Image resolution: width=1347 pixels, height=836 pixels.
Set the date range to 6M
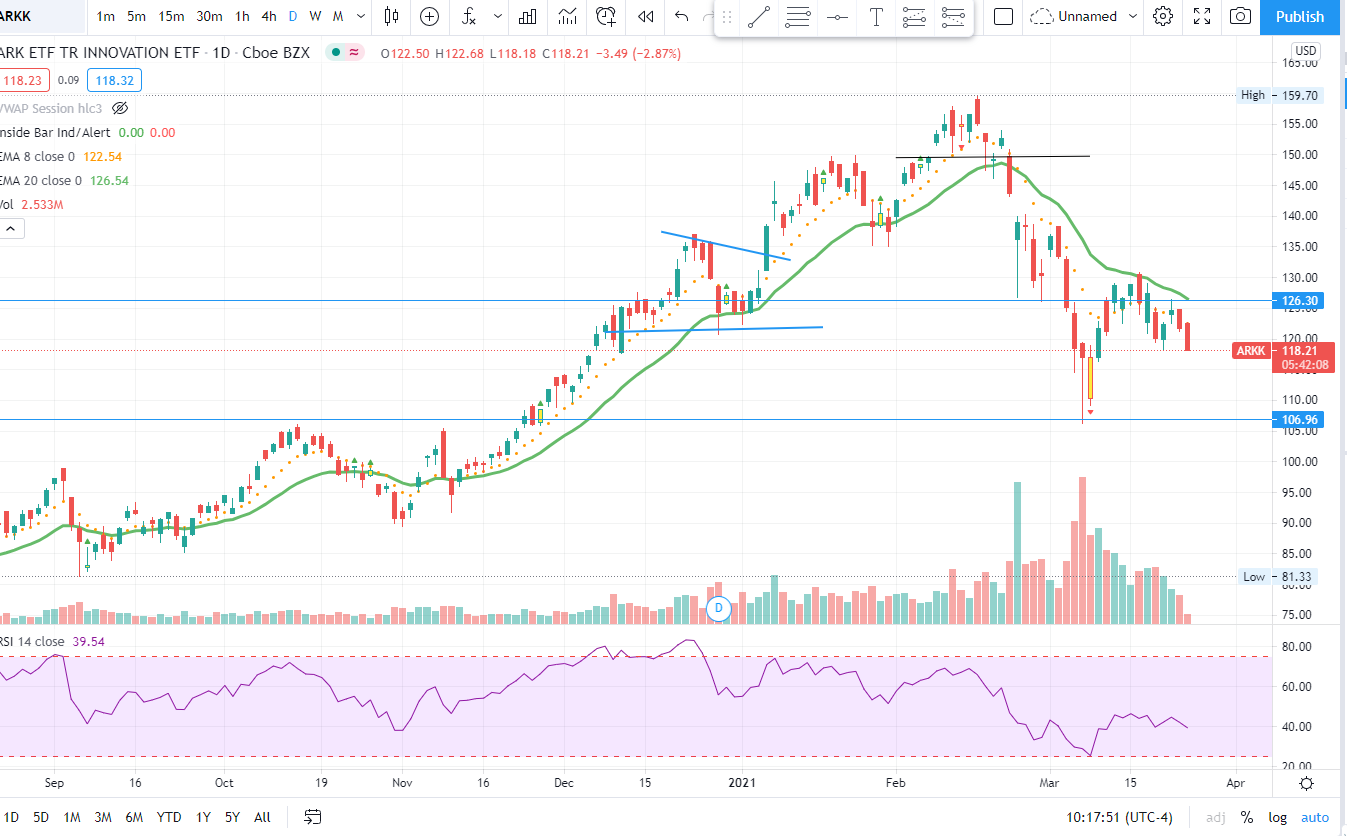click(134, 817)
